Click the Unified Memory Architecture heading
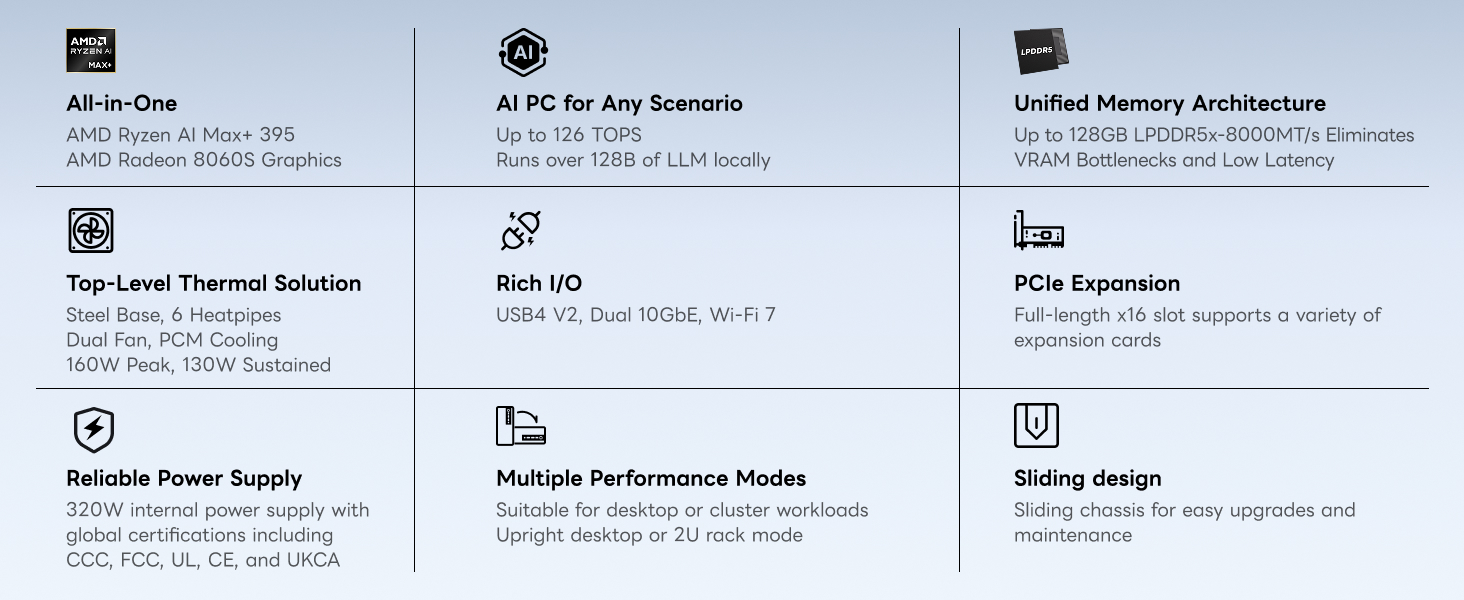The image size is (1464, 600). click(1170, 103)
